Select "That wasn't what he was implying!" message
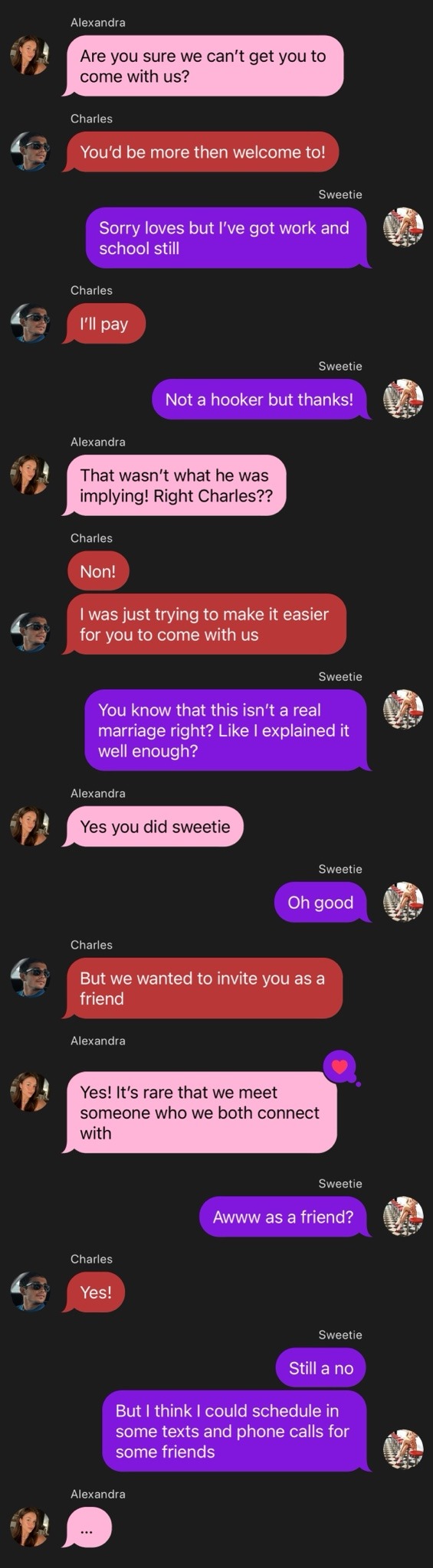The height and width of the screenshot is (1568, 433). (x=175, y=485)
